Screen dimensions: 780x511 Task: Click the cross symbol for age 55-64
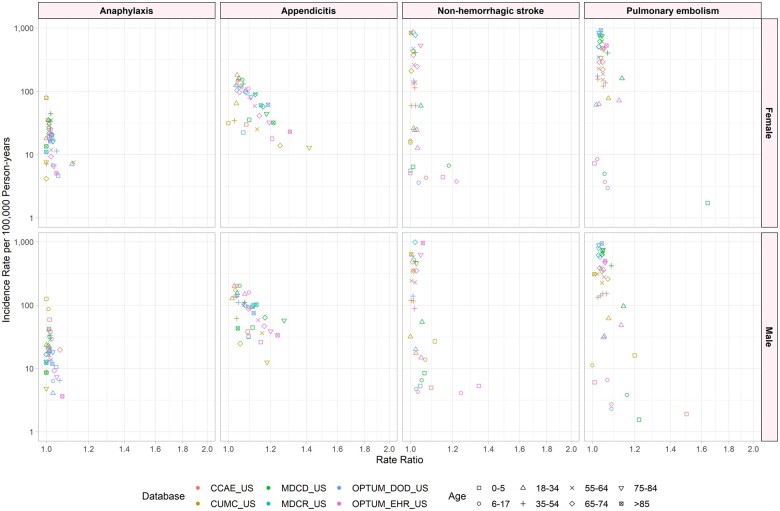[x=573, y=488]
